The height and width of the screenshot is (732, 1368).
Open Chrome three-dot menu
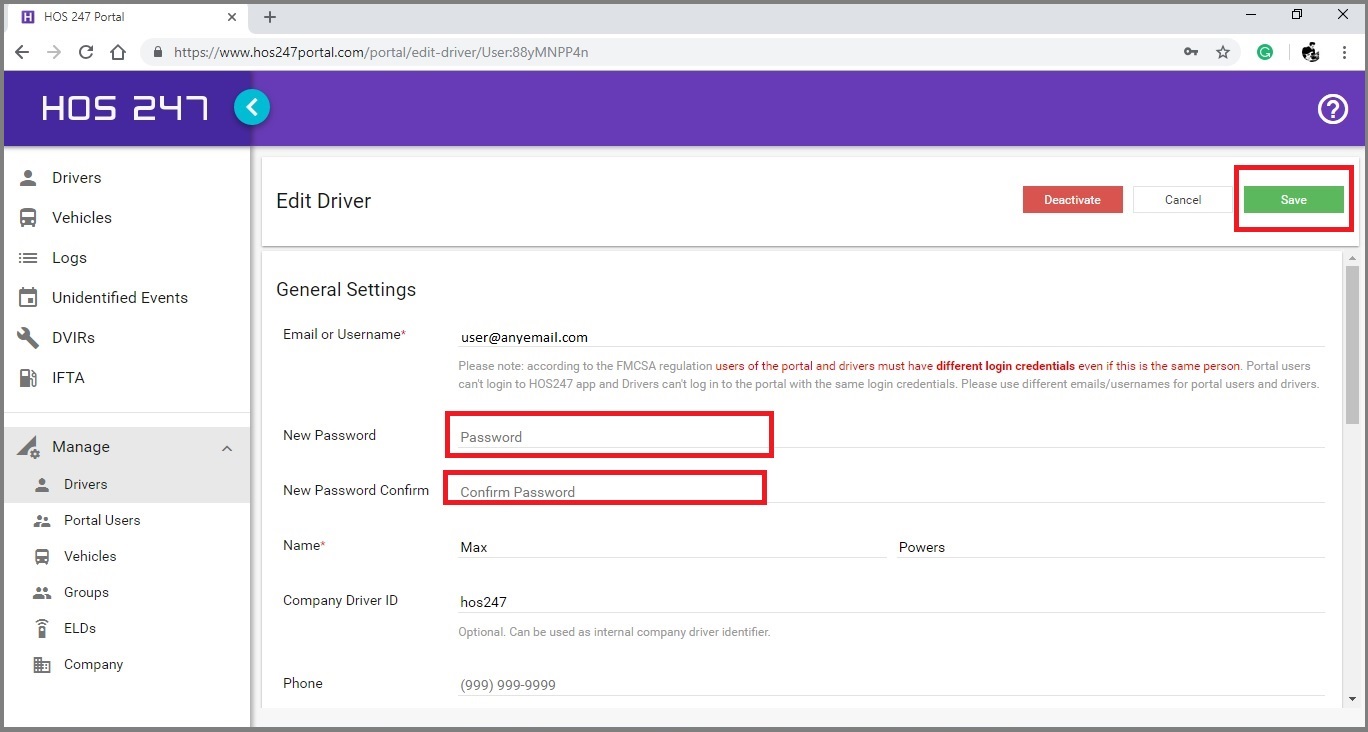click(x=1345, y=52)
